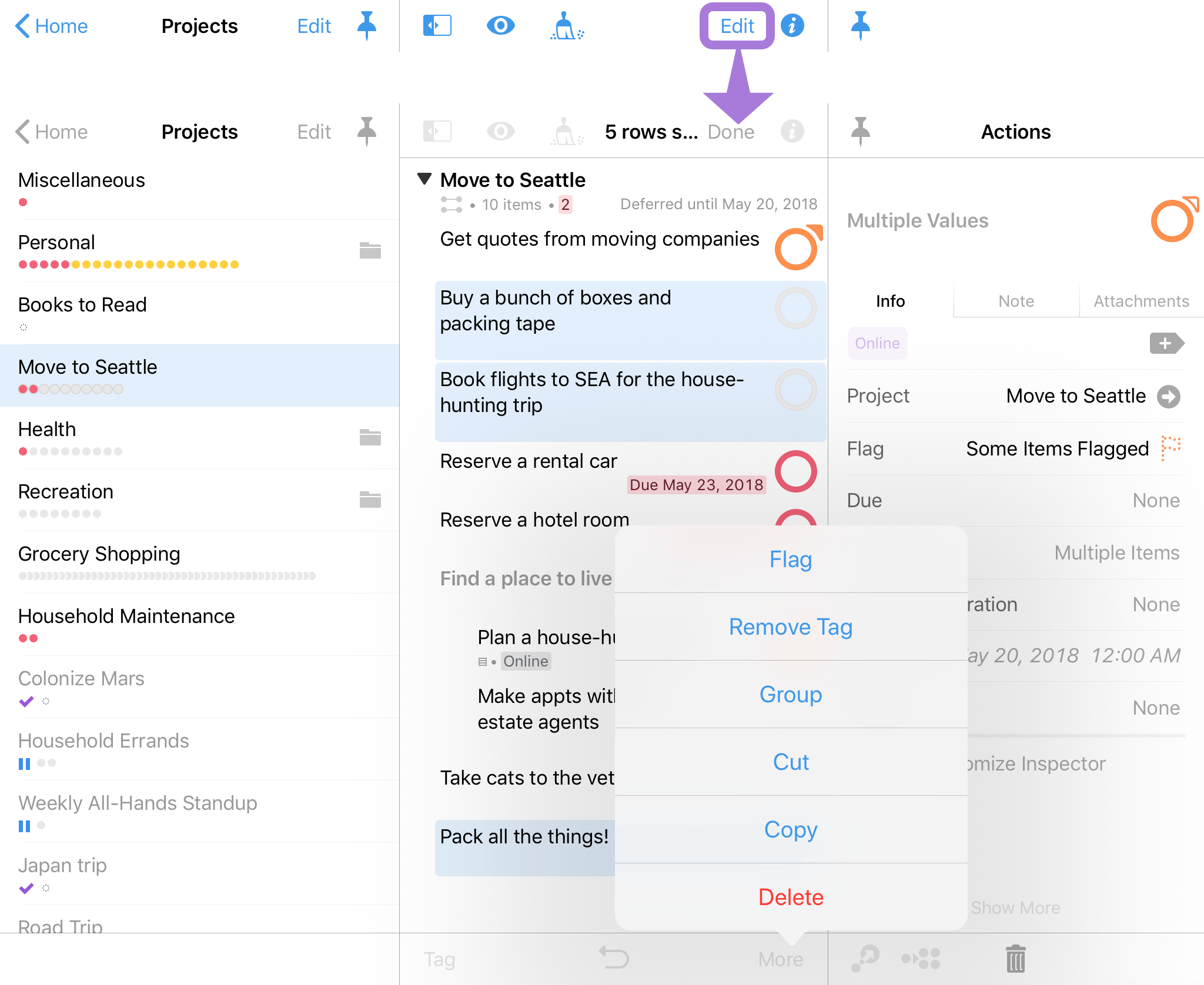Image resolution: width=1204 pixels, height=985 pixels.
Task: Tap blue Edit beside Projects title
Action: tap(314, 26)
